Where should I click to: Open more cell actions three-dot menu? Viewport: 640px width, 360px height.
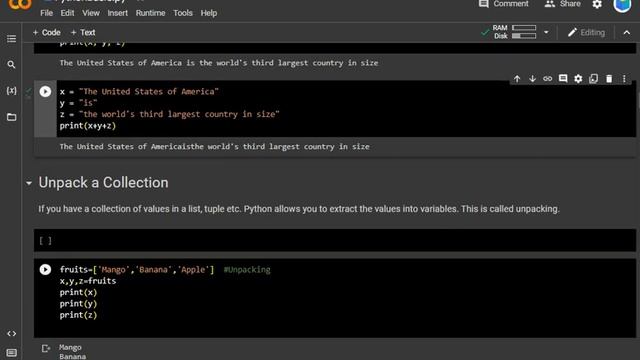tap(624, 79)
